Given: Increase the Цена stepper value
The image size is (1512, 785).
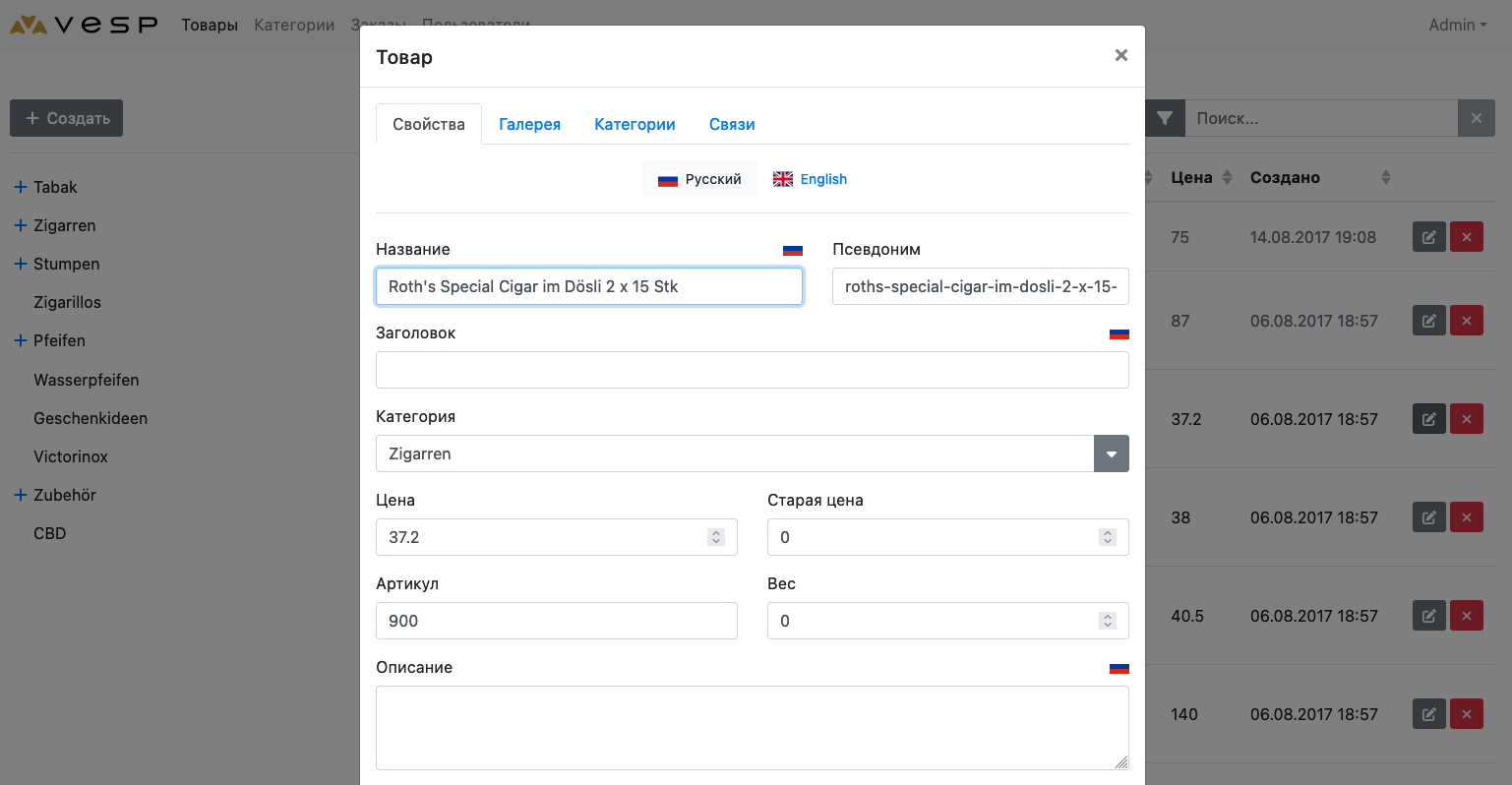Looking at the screenshot, I should click(x=716, y=532).
